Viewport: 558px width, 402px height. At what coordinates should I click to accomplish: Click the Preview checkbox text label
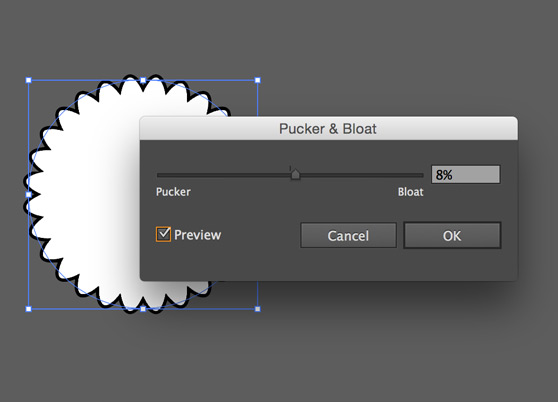198,235
